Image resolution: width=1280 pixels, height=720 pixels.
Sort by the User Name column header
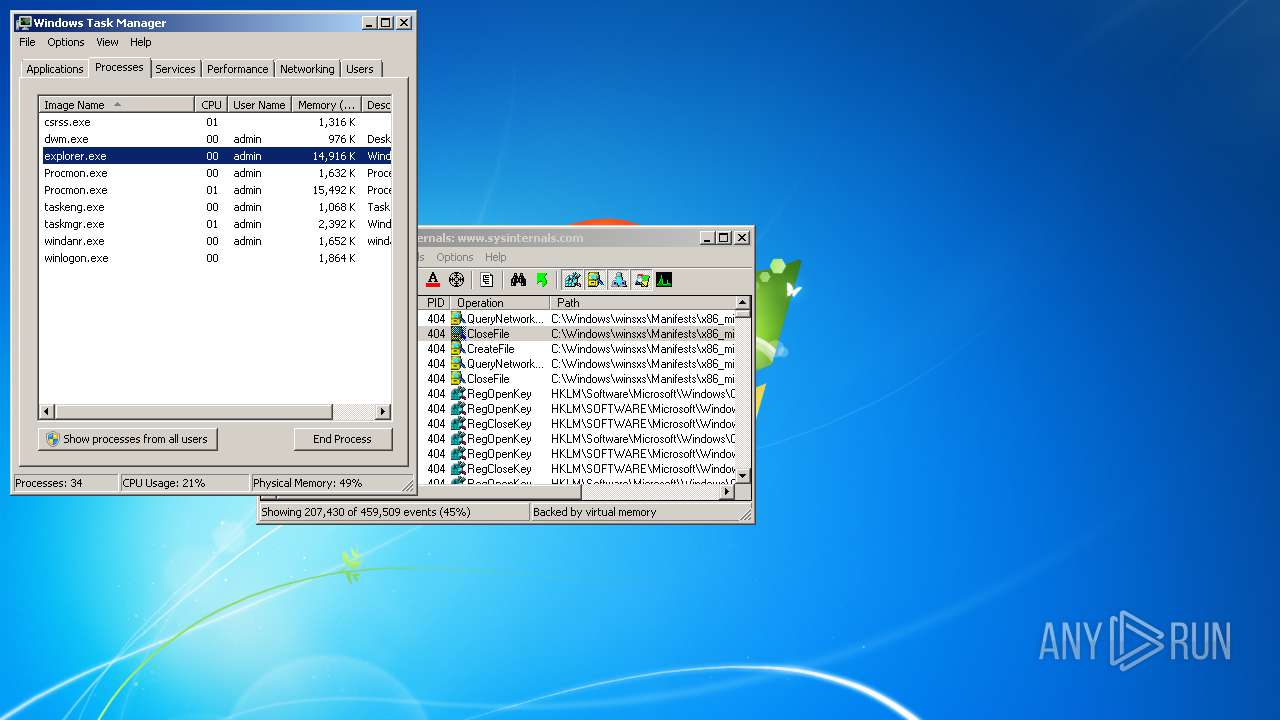pos(259,105)
